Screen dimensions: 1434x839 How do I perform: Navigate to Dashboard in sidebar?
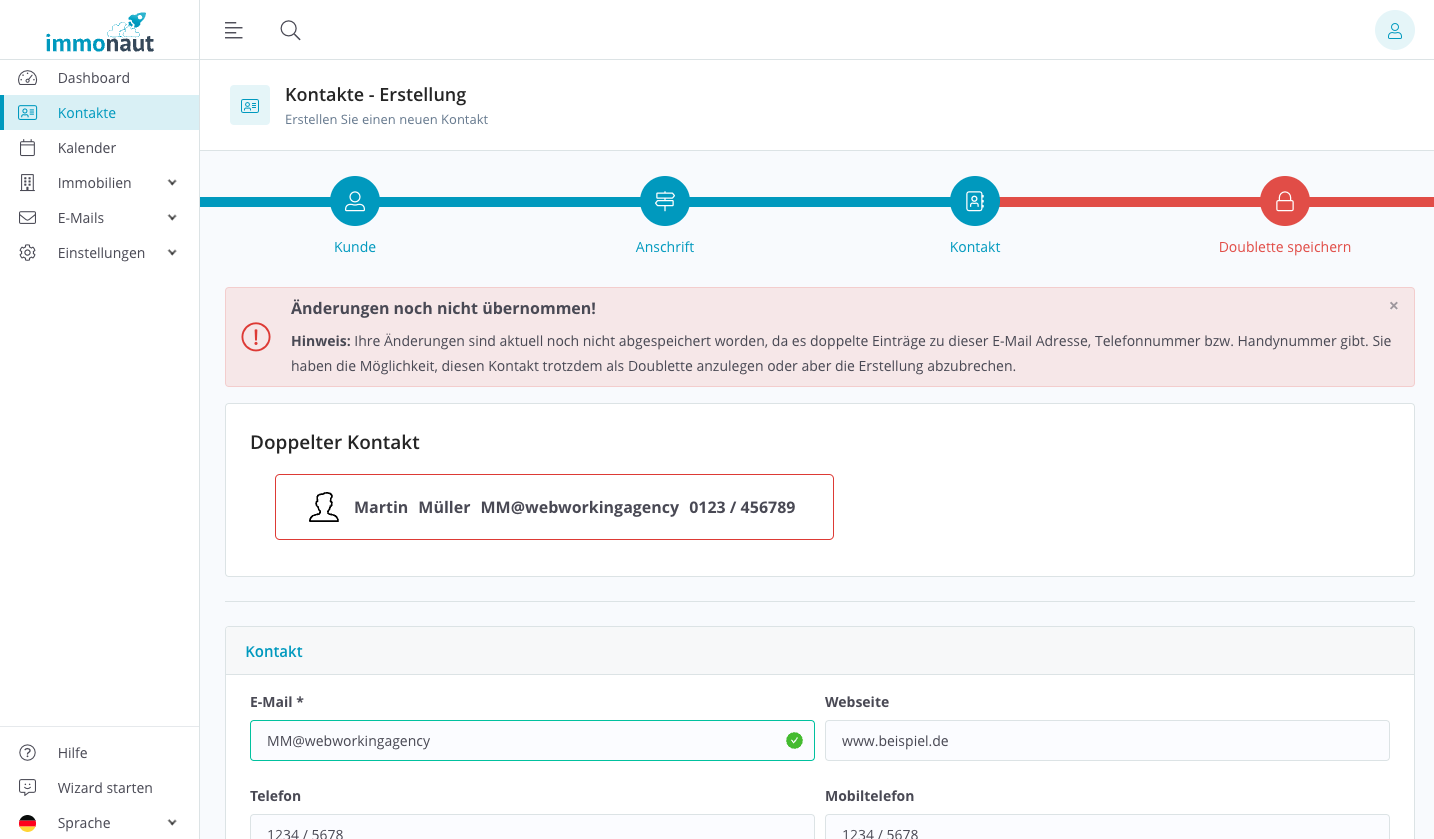point(93,78)
